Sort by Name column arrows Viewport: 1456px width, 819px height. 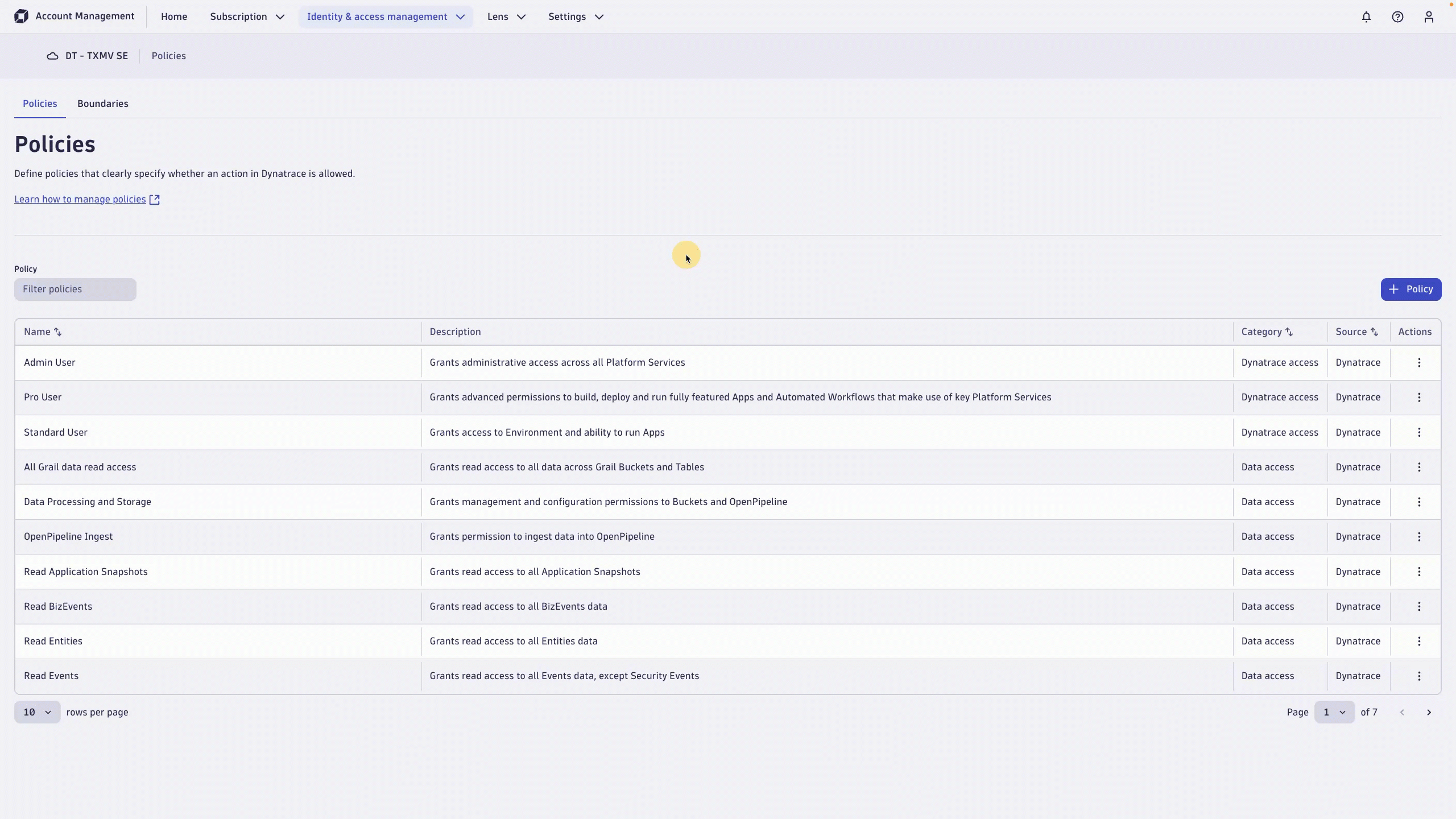tap(57, 332)
